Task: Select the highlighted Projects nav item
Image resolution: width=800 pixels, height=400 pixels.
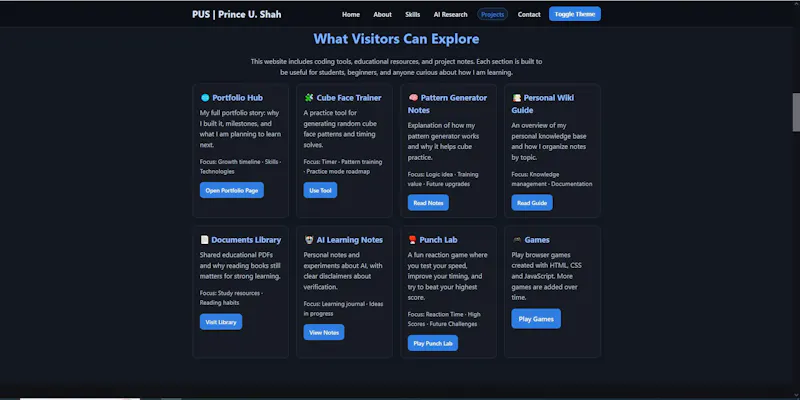Action: click(492, 14)
